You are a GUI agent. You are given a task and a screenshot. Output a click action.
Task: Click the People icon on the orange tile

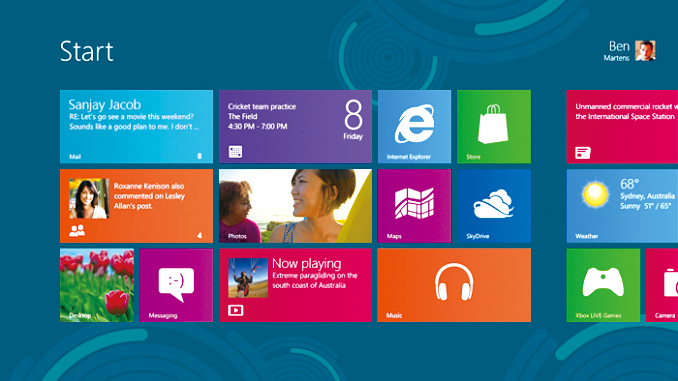tap(77, 231)
